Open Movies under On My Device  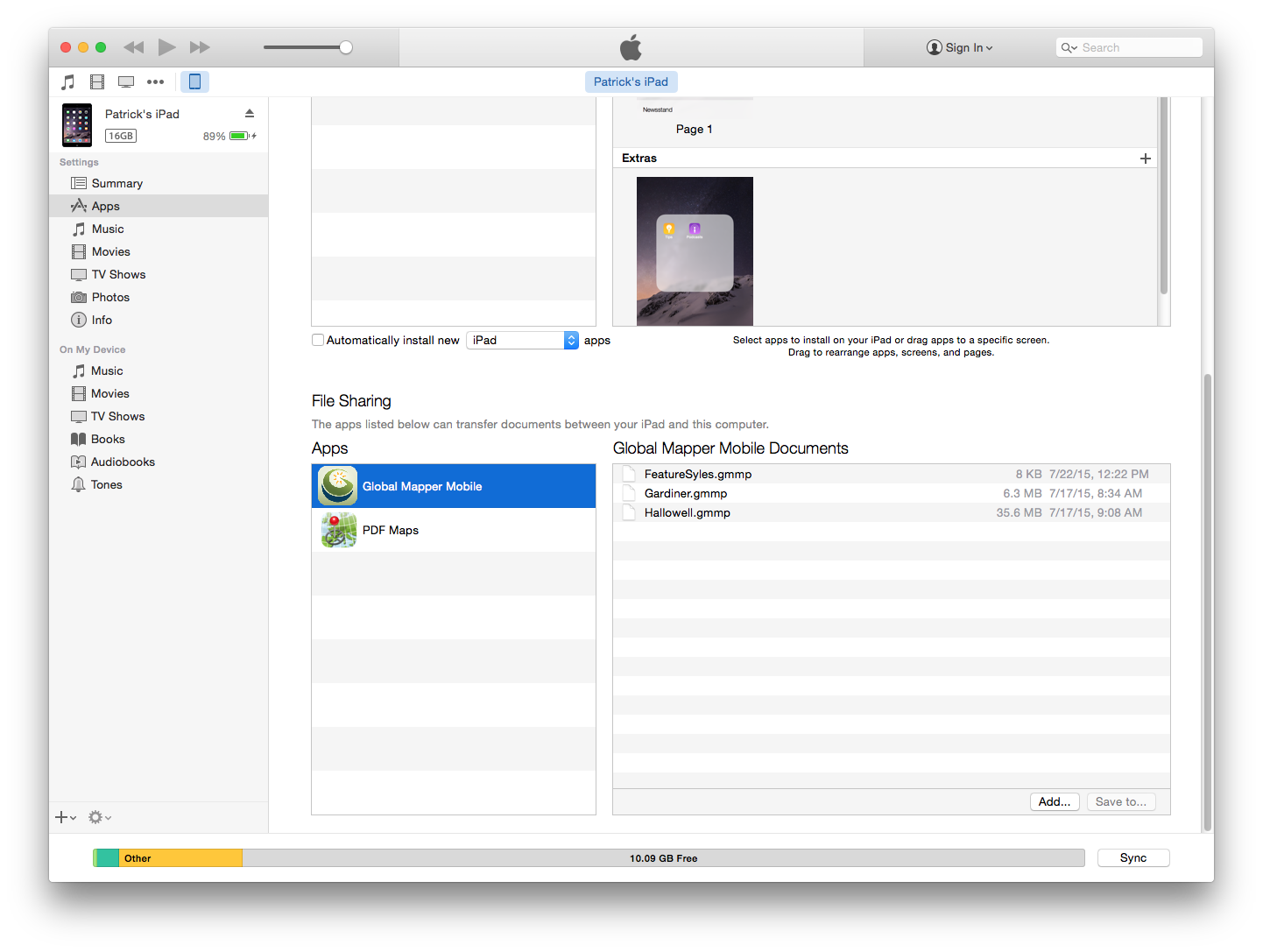[x=159, y=393]
